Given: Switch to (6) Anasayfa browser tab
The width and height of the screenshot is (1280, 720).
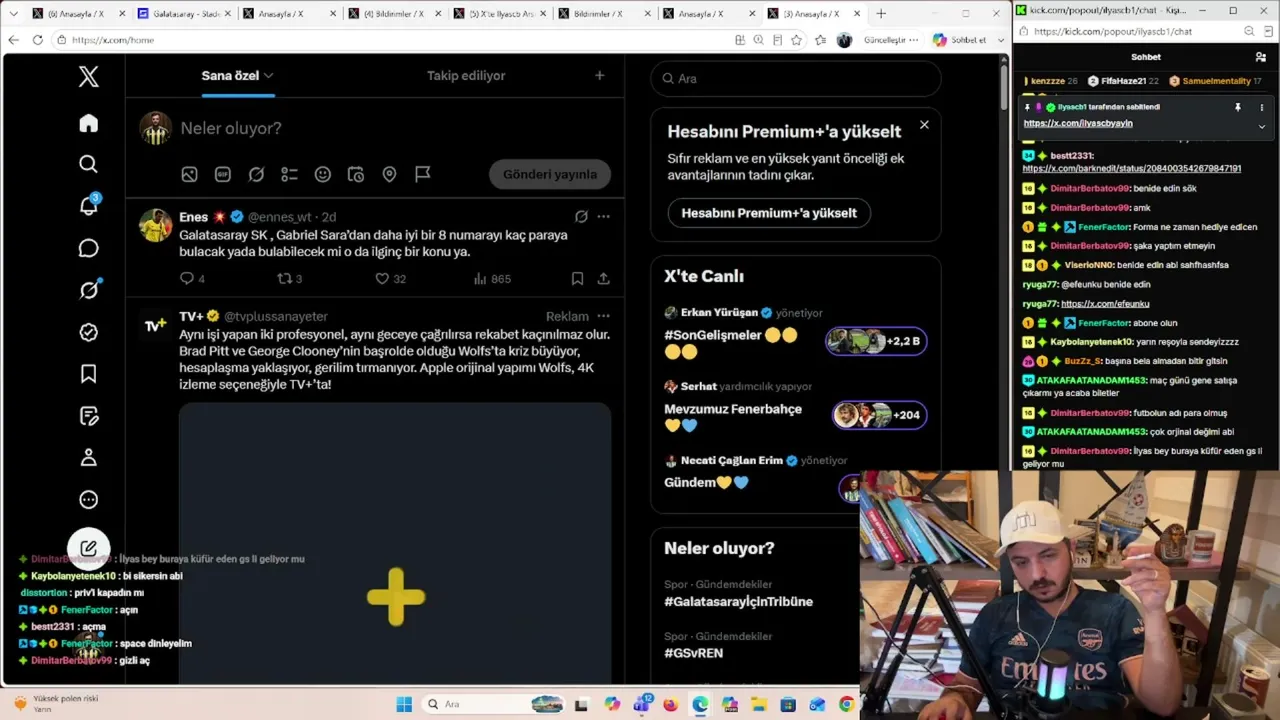Looking at the screenshot, I should [77, 14].
